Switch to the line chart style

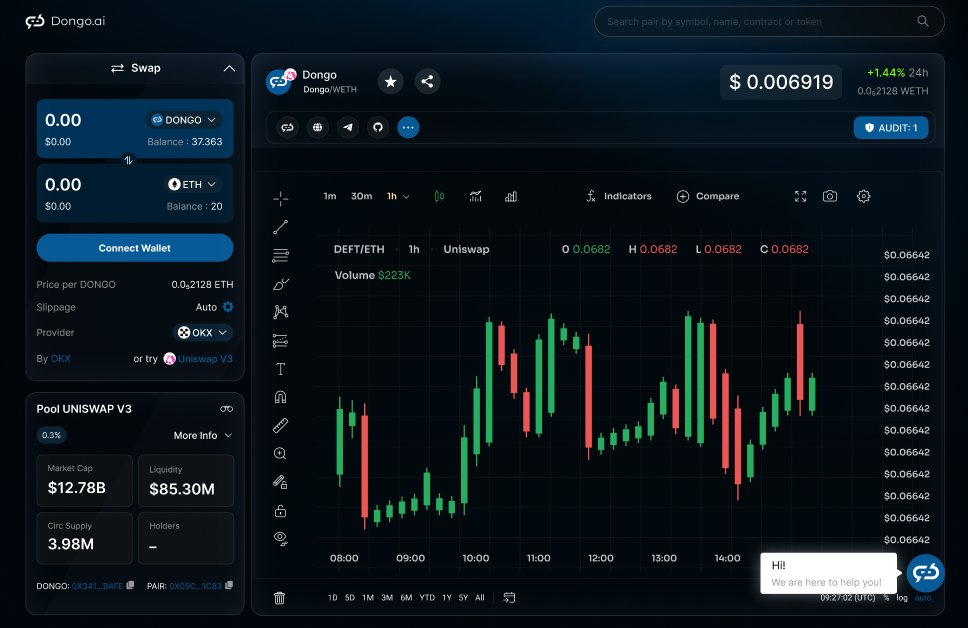pyautogui.click(x=475, y=196)
